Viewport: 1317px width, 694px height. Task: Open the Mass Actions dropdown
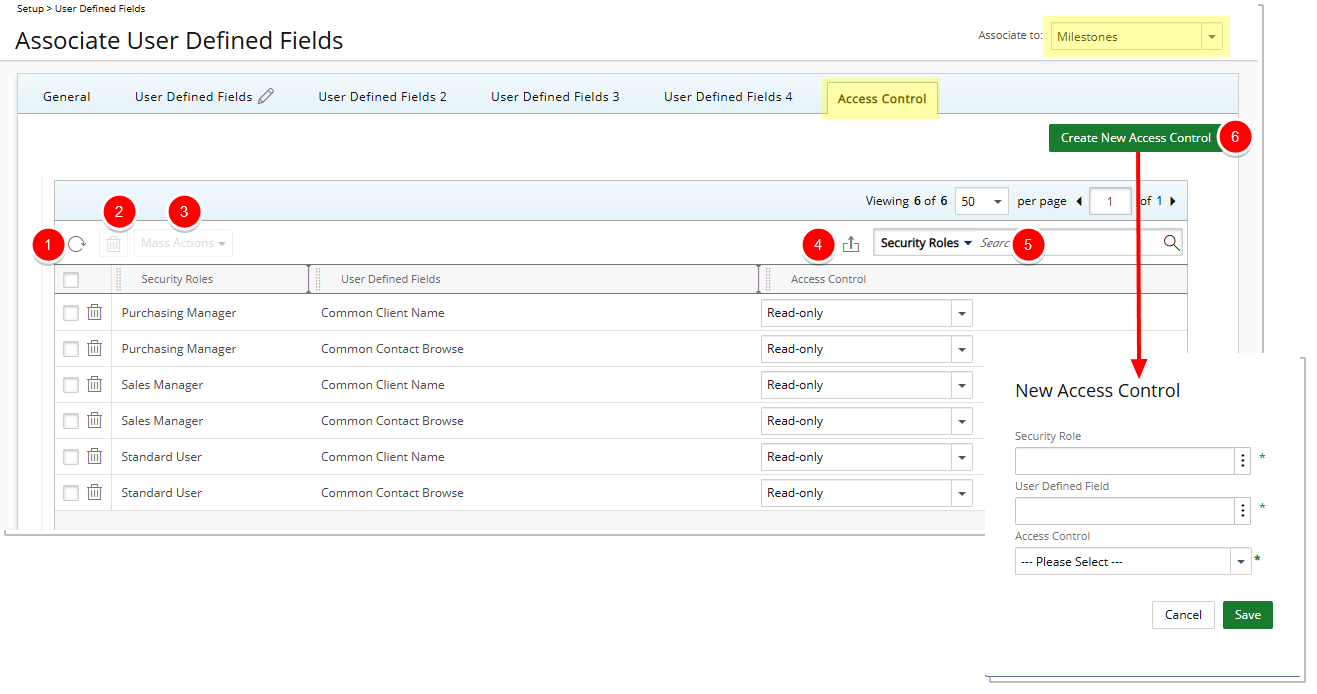[x=183, y=242]
